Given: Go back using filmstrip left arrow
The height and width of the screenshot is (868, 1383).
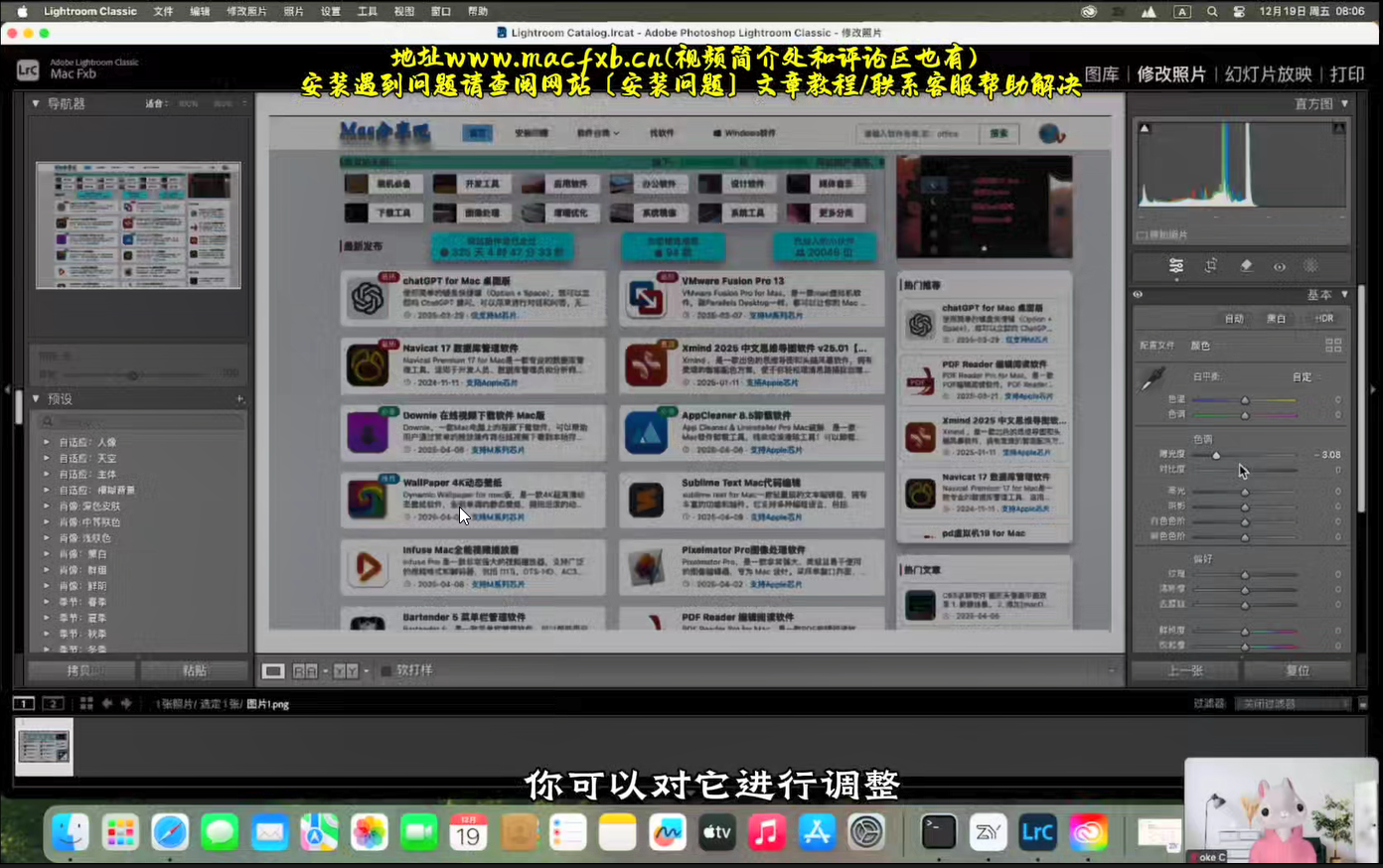Looking at the screenshot, I should [x=107, y=703].
